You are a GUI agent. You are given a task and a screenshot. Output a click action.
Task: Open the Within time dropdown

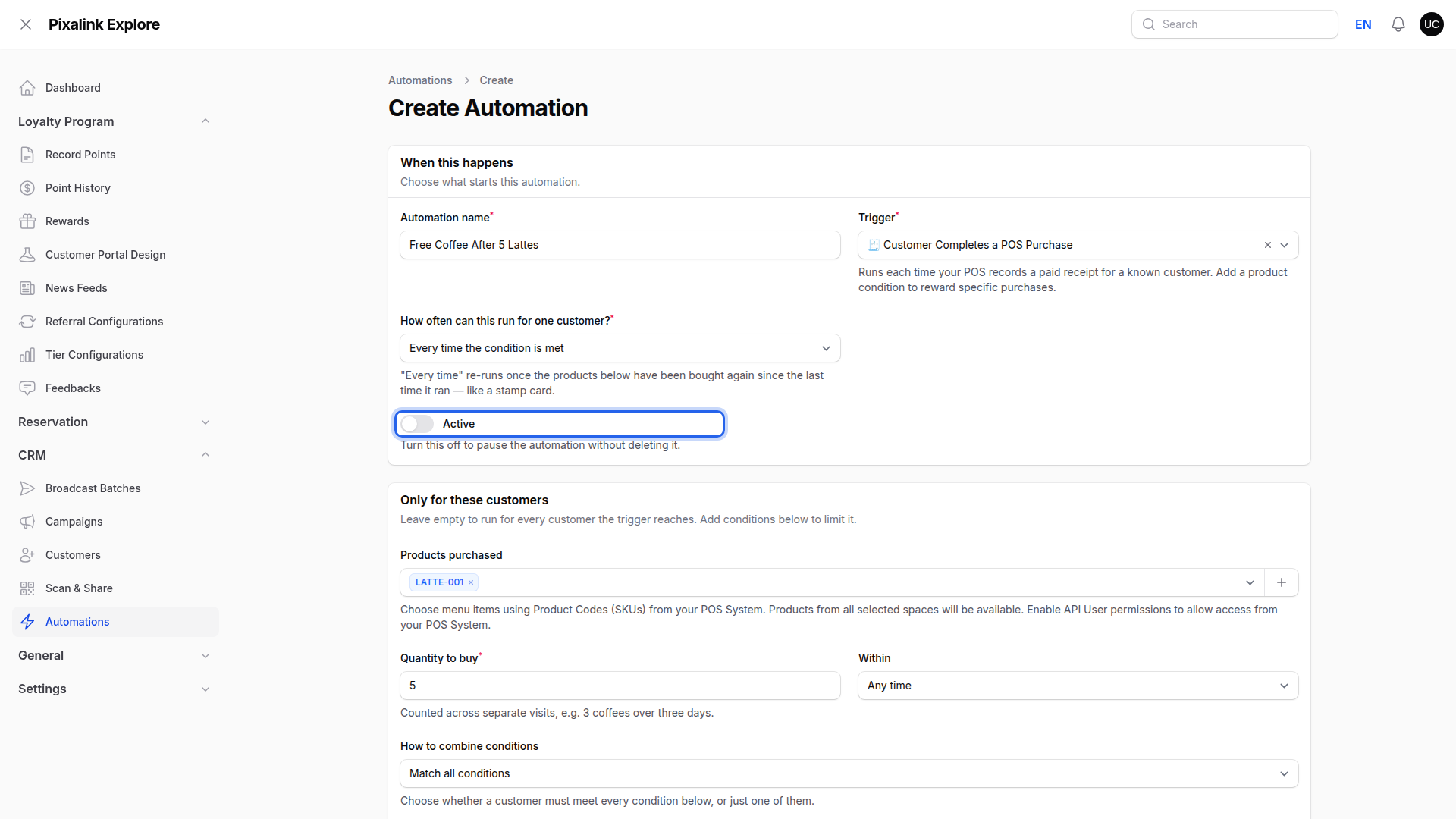pos(1078,686)
